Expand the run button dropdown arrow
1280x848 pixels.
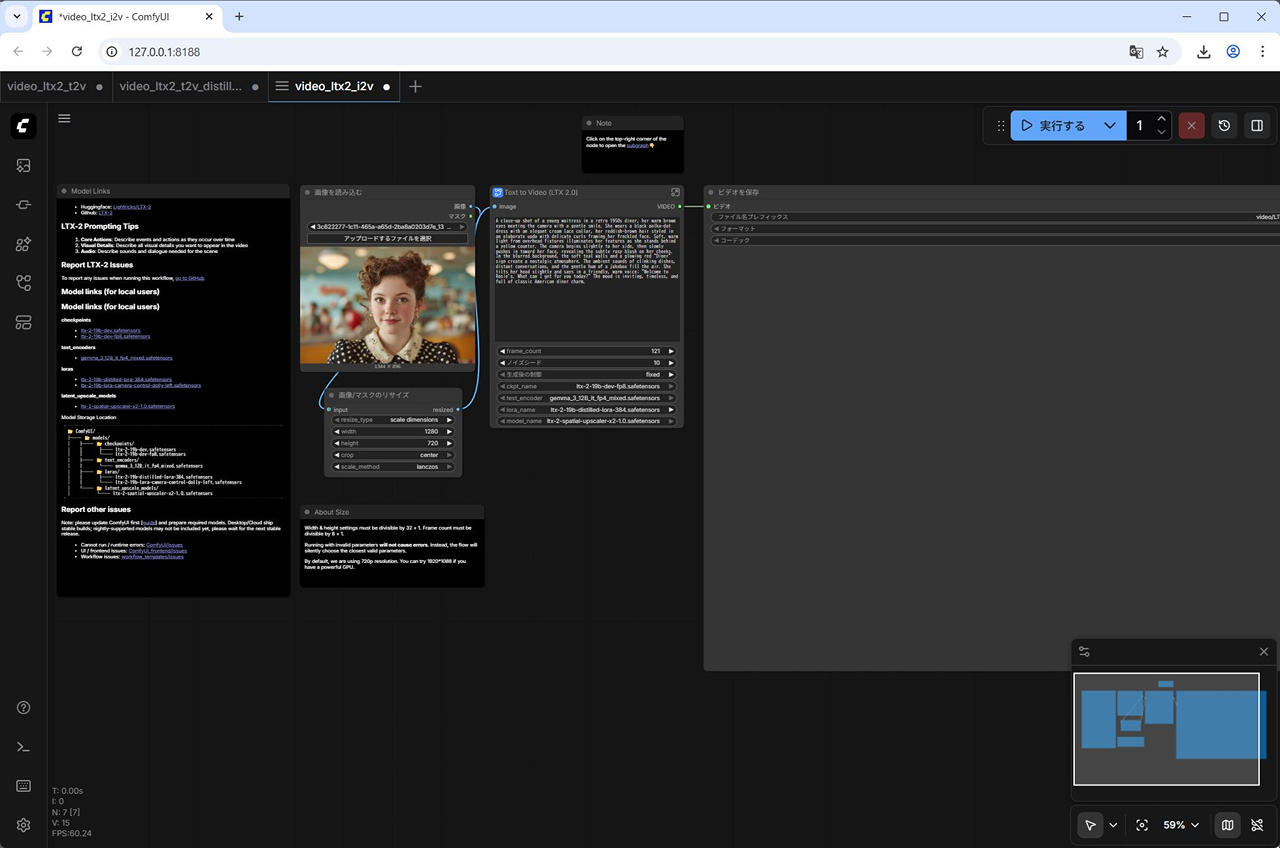click(x=1109, y=126)
